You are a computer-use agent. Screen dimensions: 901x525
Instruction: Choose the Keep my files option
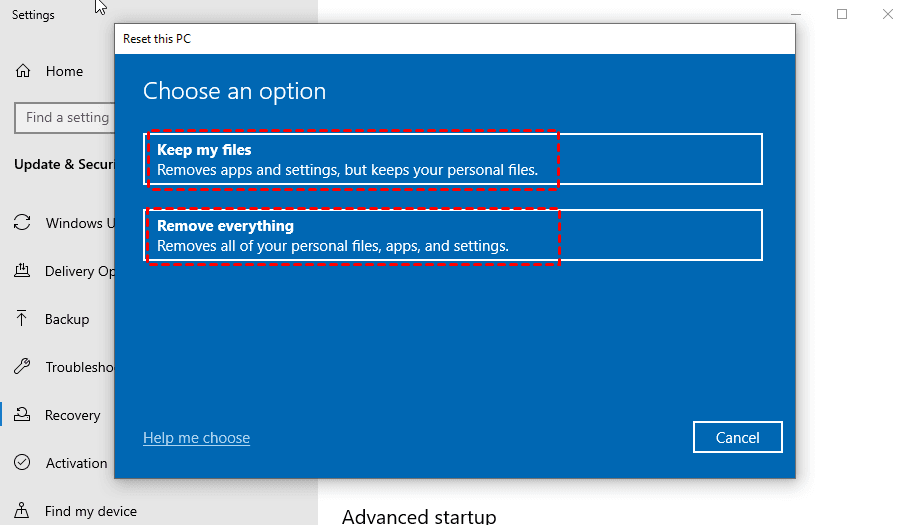pos(454,159)
